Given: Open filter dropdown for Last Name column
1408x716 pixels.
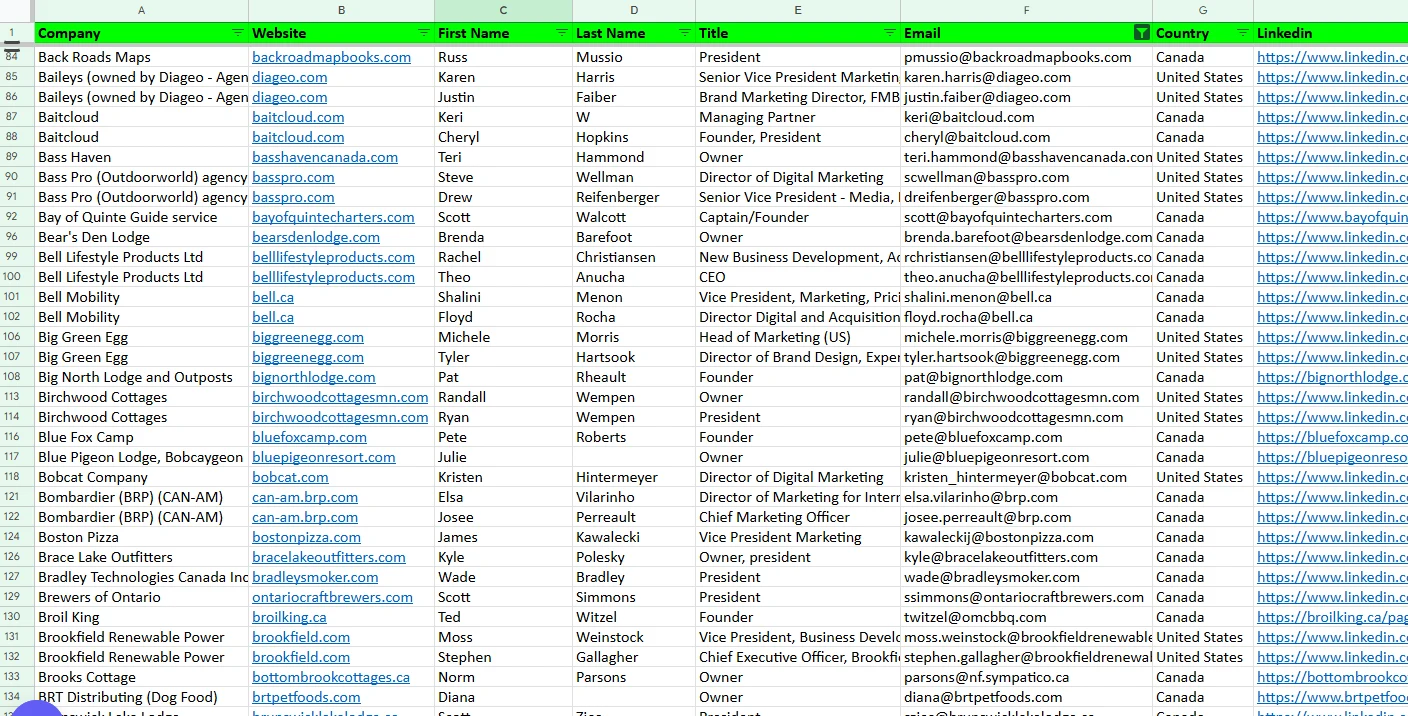Looking at the screenshot, I should point(685,33).
